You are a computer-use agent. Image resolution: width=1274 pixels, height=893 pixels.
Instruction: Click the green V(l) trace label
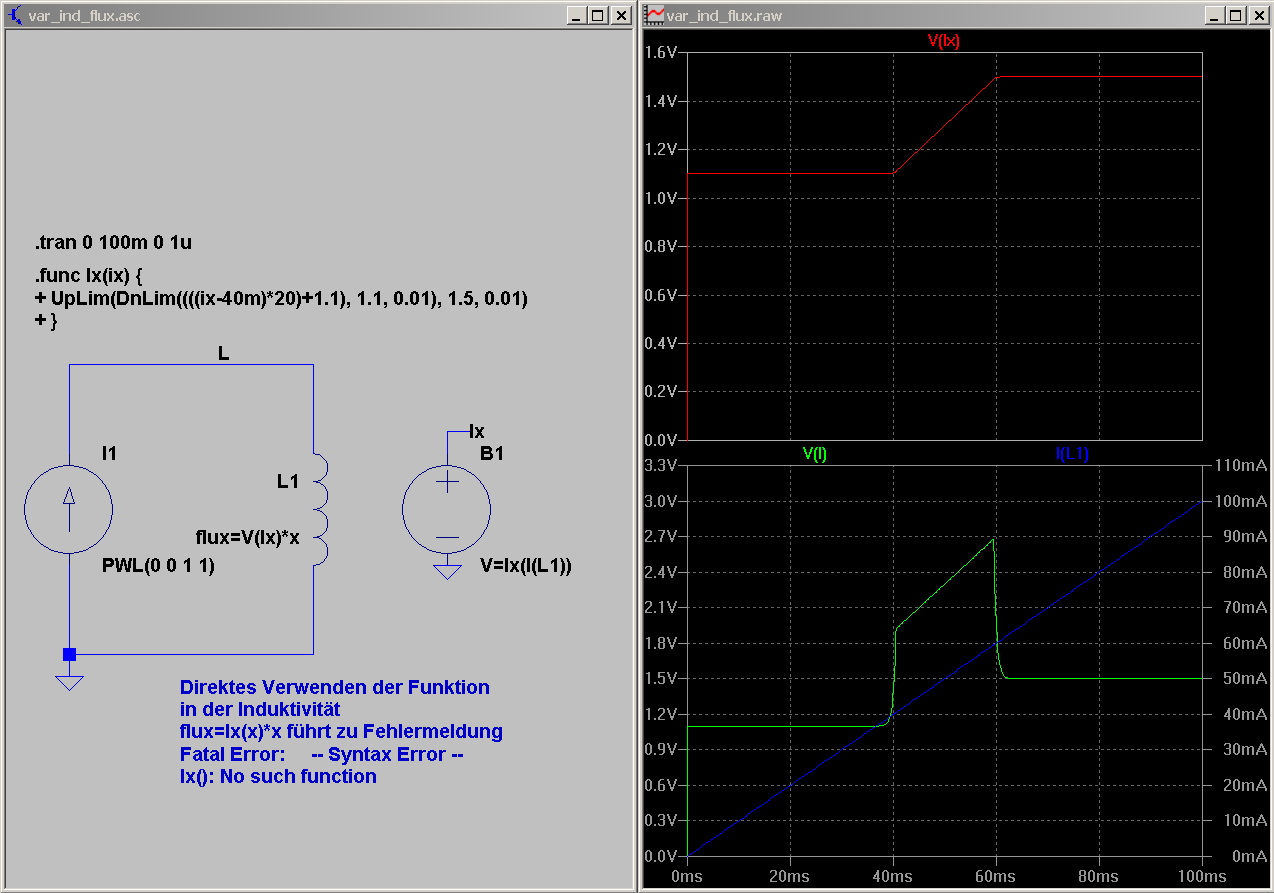tap(815, 453)
